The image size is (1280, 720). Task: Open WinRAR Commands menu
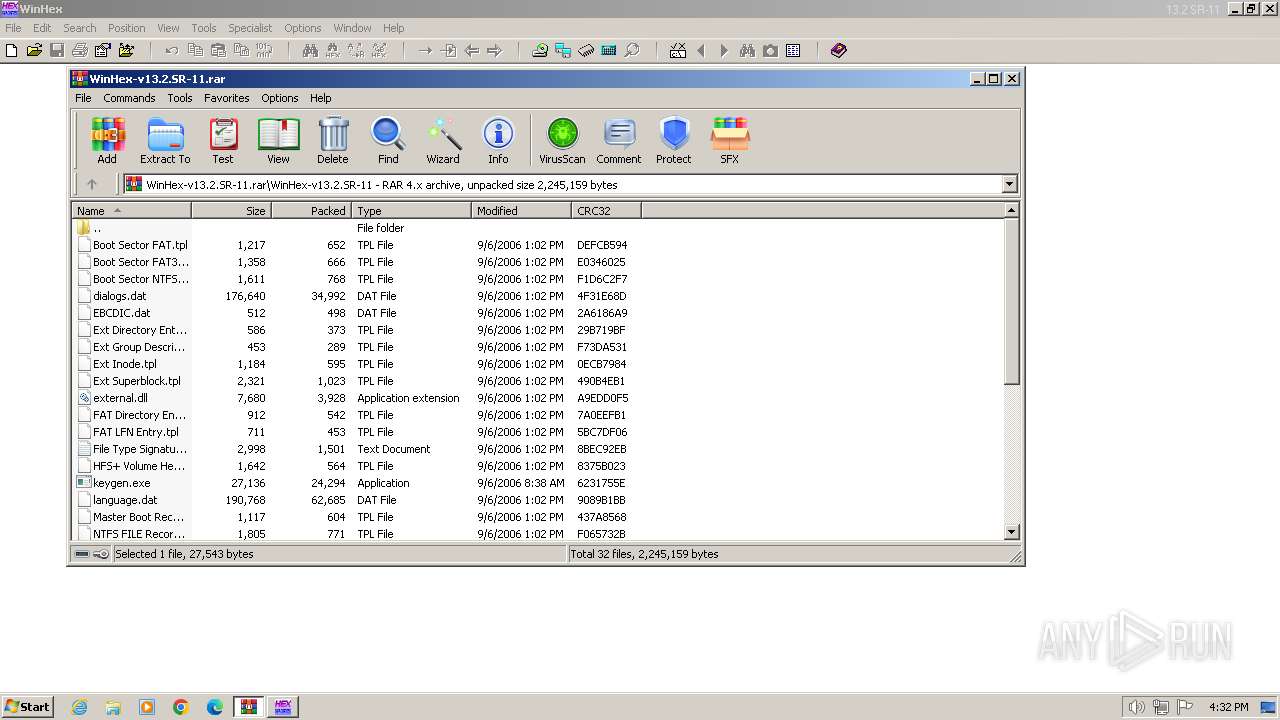[129, 98]
